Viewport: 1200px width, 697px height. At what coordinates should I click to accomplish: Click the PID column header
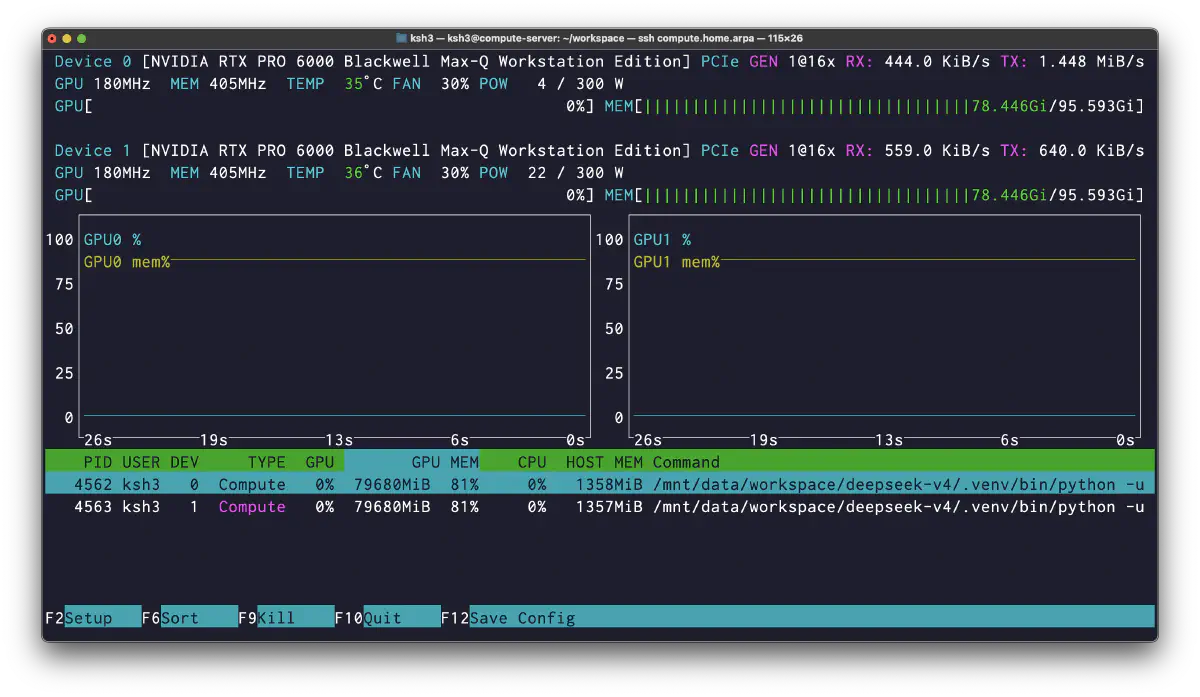pos(98,462)
